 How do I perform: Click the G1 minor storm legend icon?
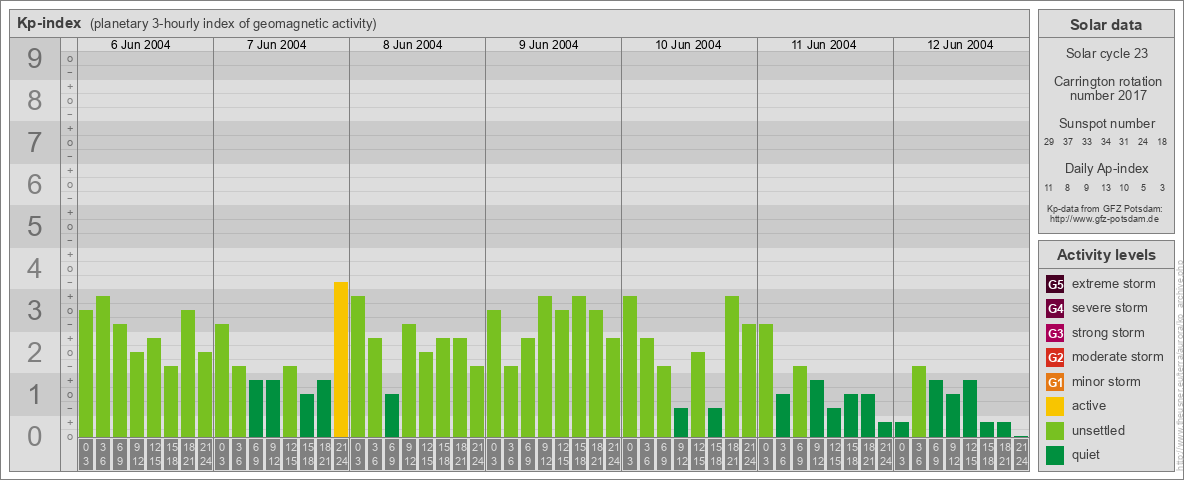pos(1055,382)
